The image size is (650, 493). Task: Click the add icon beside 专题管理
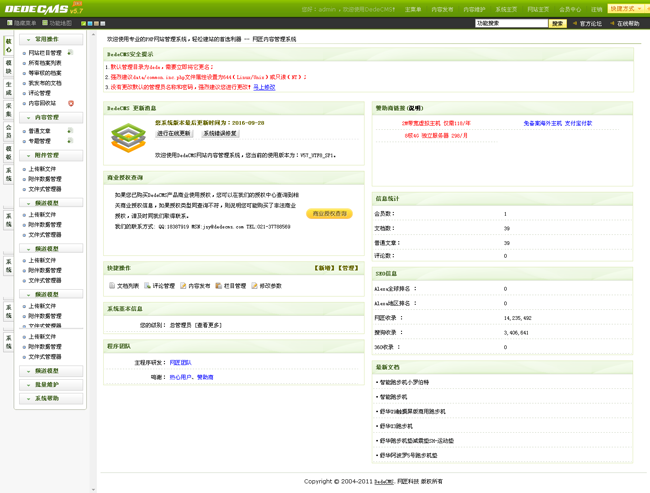coord(70,141)
